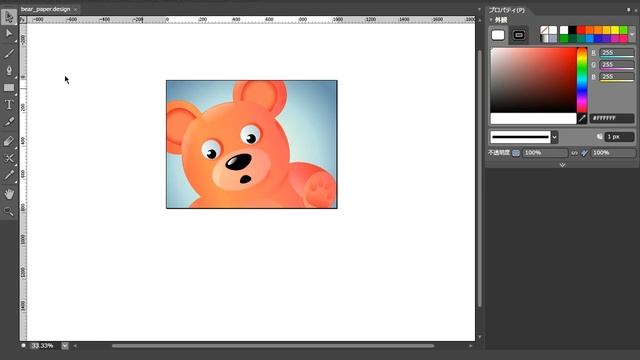Click the ruler origin corner icon

click(23, 20)
